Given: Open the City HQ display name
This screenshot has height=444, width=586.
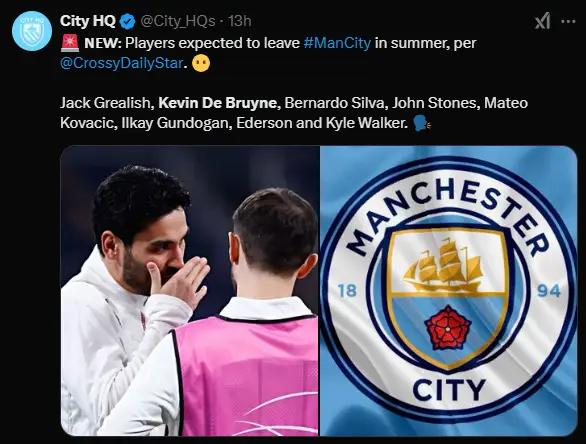Looking at the screenshot, I should coord(88,21).
